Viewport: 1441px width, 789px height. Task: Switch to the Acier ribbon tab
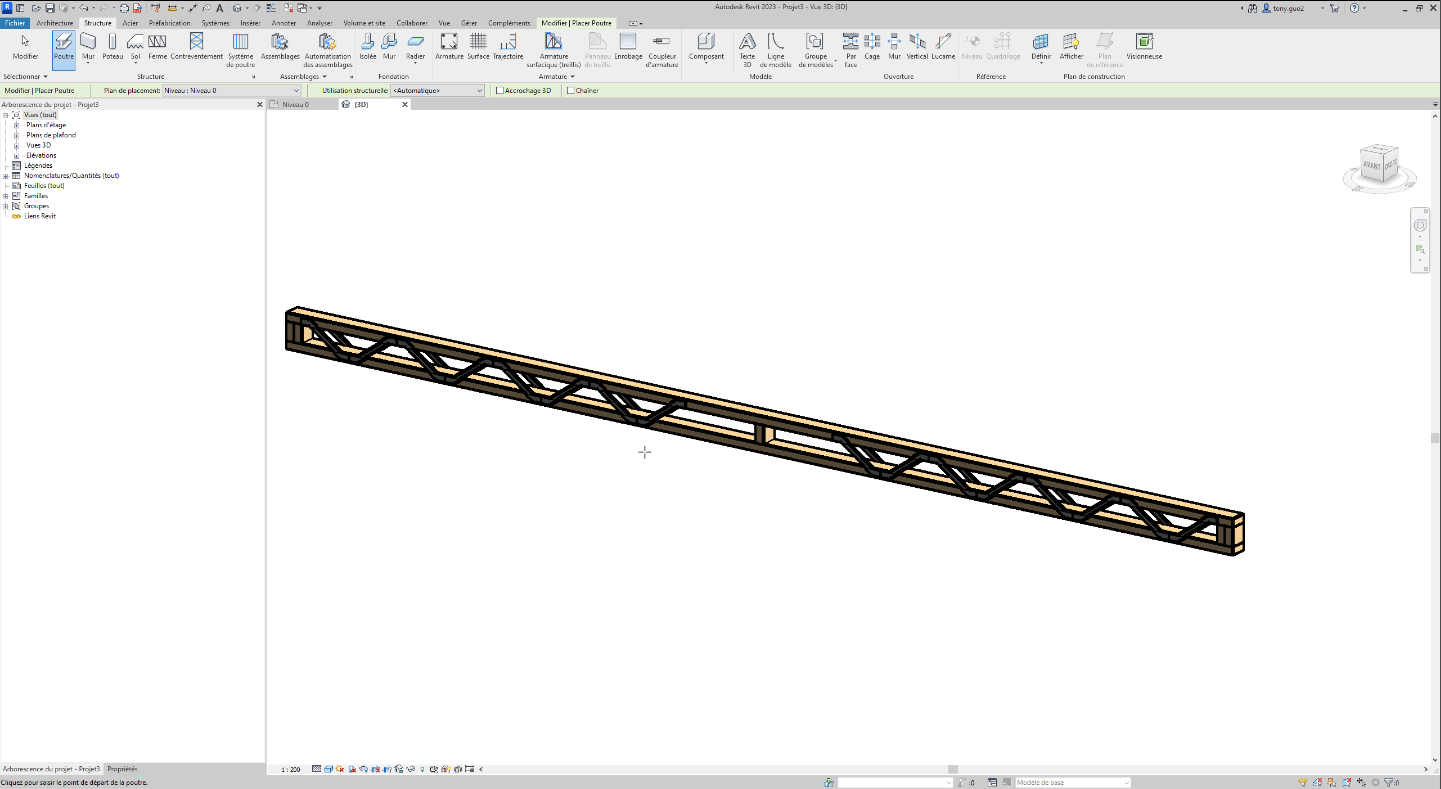(128, 22)
